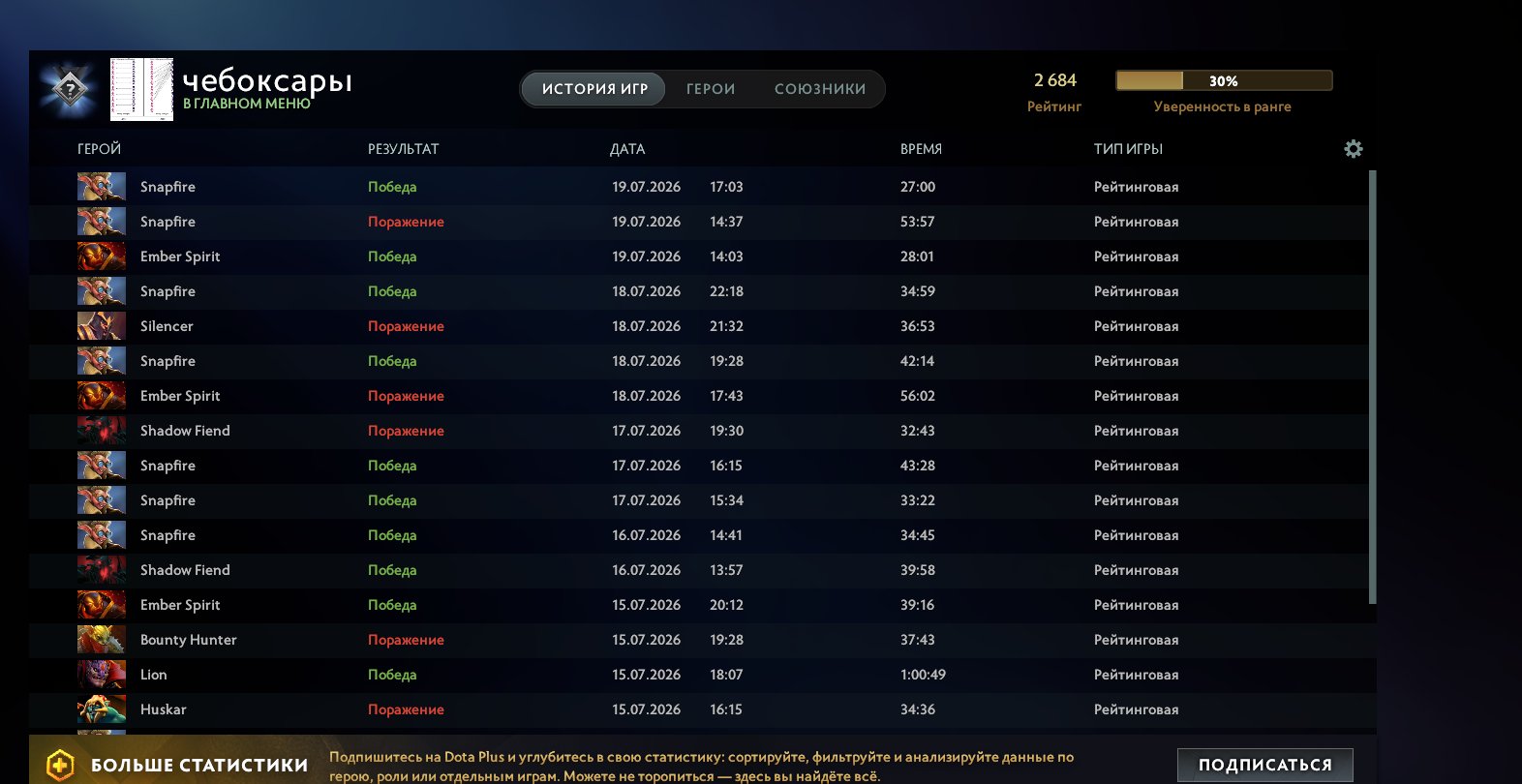Click the Подписаться button

point(1264,765)
